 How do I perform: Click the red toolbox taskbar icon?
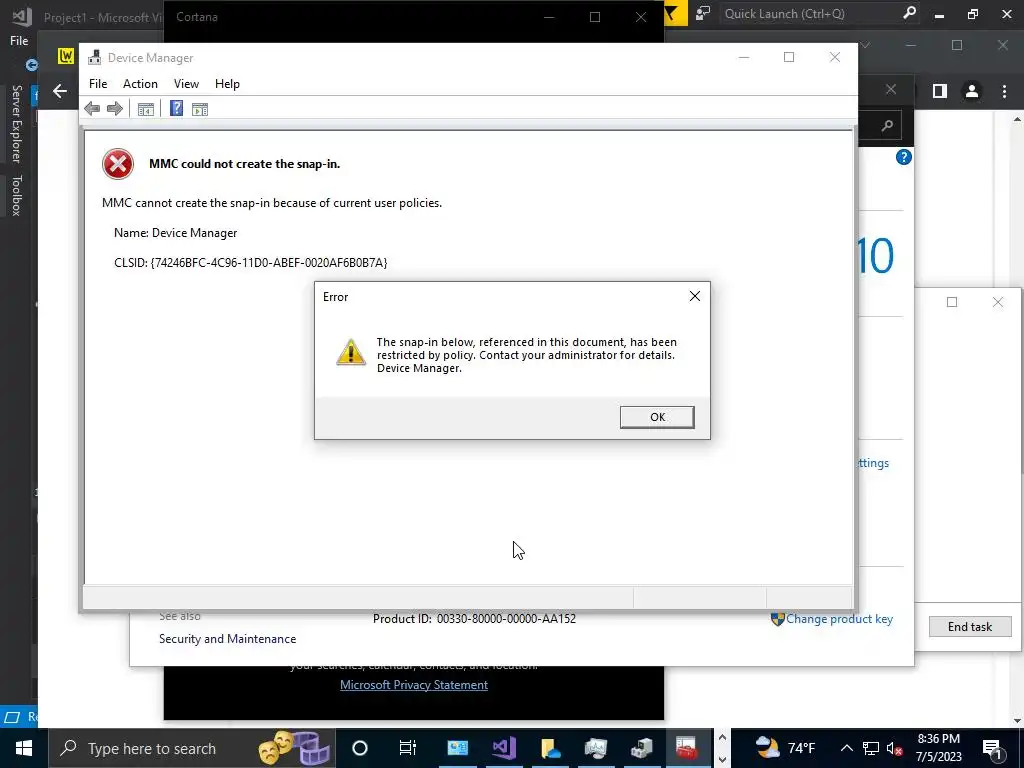[x=687, y=748]
